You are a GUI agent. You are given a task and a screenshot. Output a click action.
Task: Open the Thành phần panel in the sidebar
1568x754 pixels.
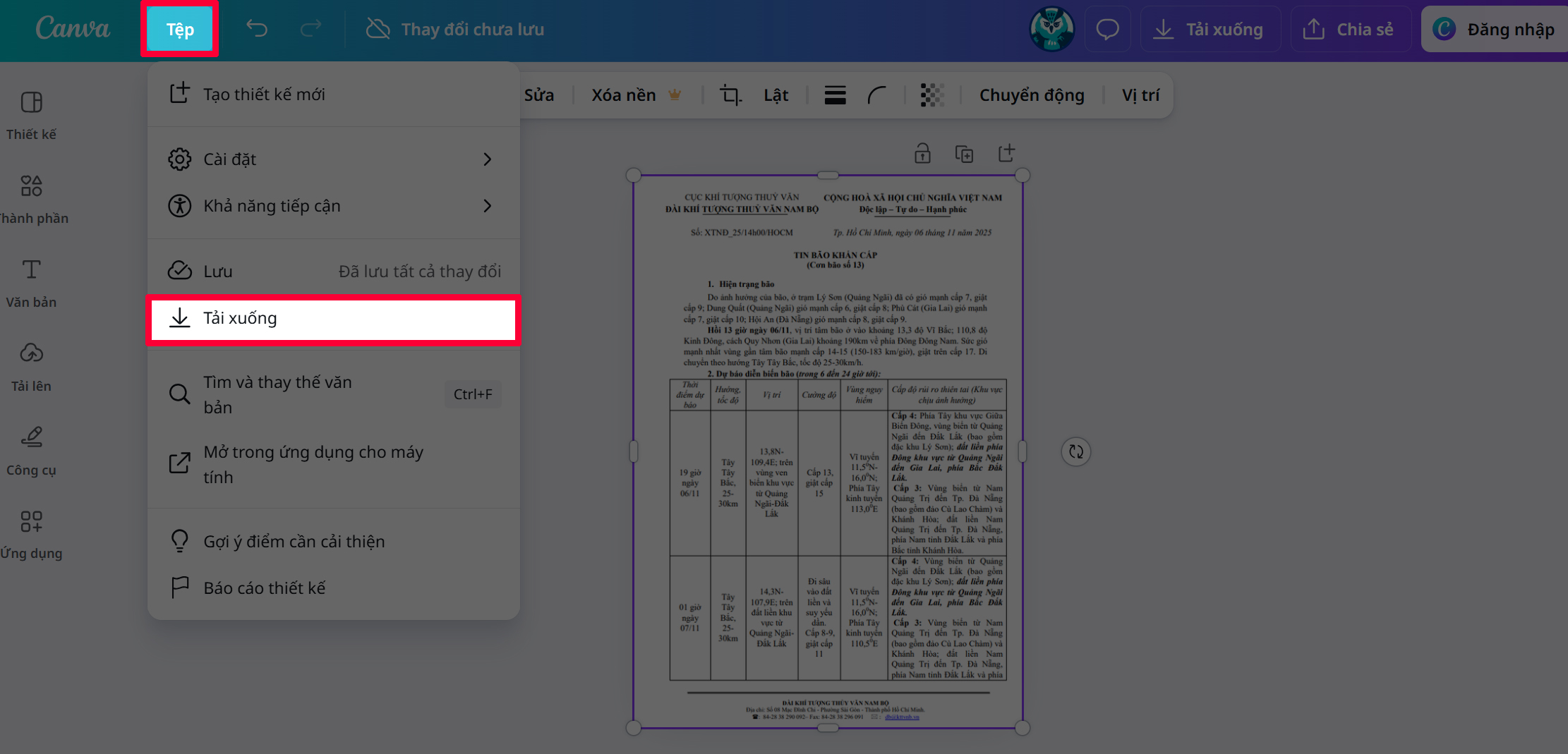(x=31, y=197)
